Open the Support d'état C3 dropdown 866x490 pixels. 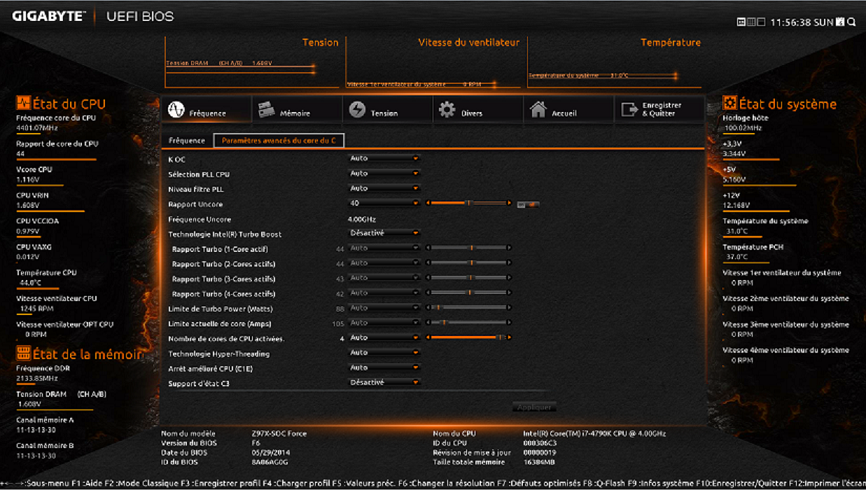coord(384,382)
